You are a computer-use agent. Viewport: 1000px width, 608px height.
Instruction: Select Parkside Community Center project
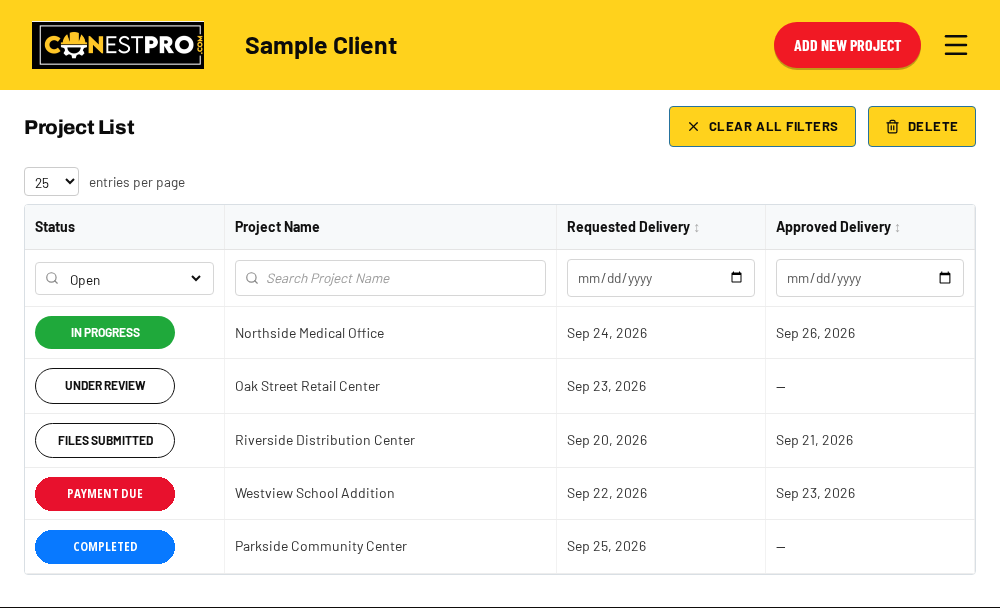(x=321, y=546)
